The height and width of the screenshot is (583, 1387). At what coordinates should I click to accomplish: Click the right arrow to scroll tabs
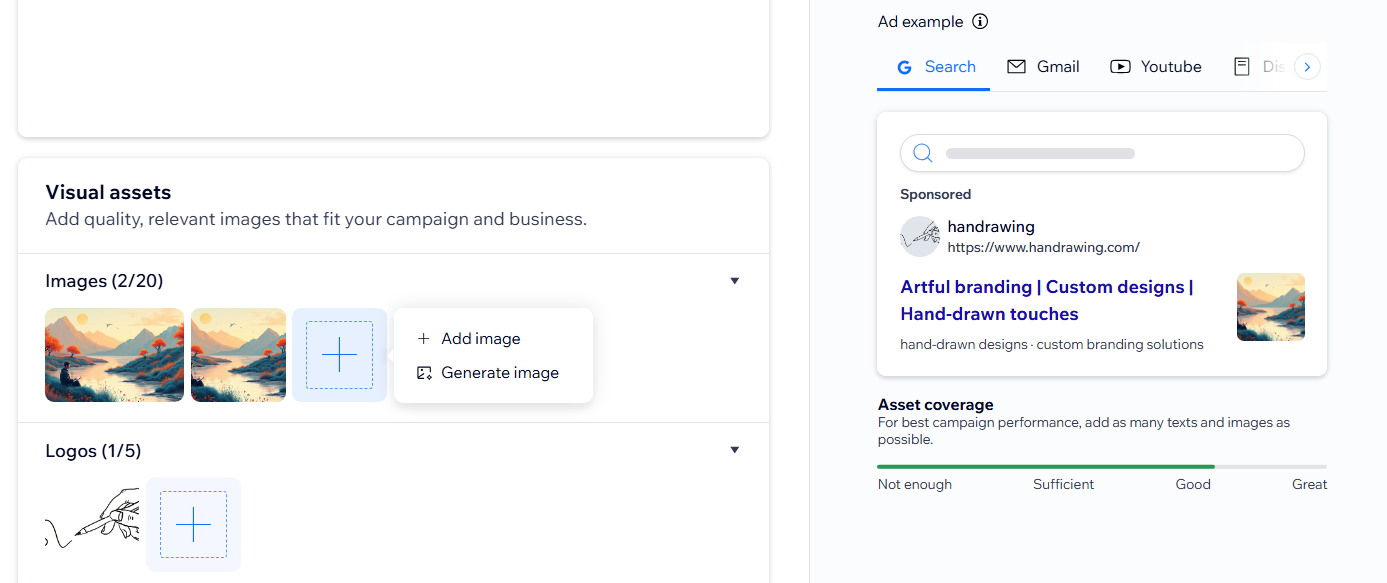point(1307,67)
